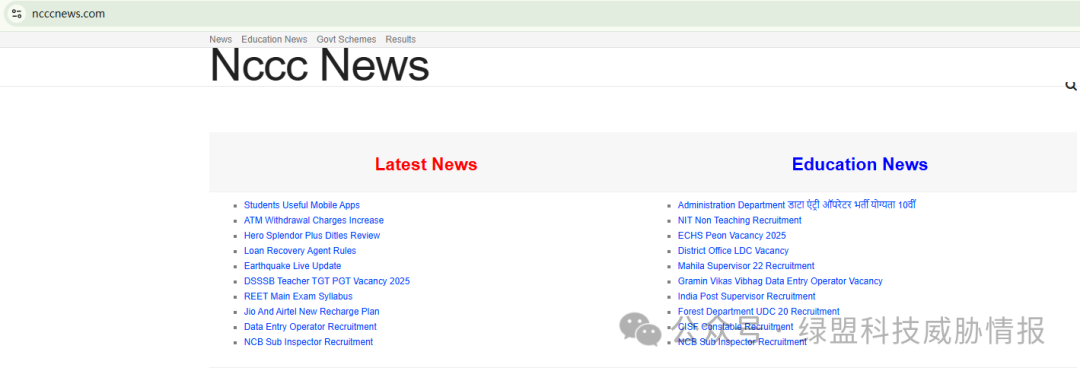Open Data Entry Operator Recruitment link
Viewport: 1080px width, 374px height.
click(x=310, y=326)
